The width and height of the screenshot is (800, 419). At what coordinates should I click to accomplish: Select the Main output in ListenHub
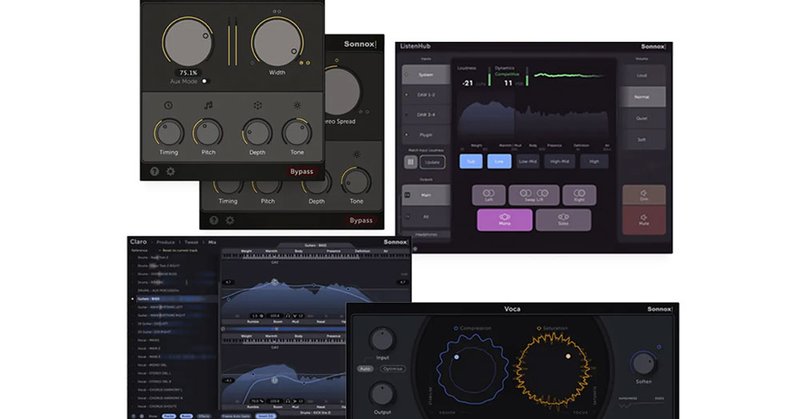pyautogui.click(x=426, y=195)
